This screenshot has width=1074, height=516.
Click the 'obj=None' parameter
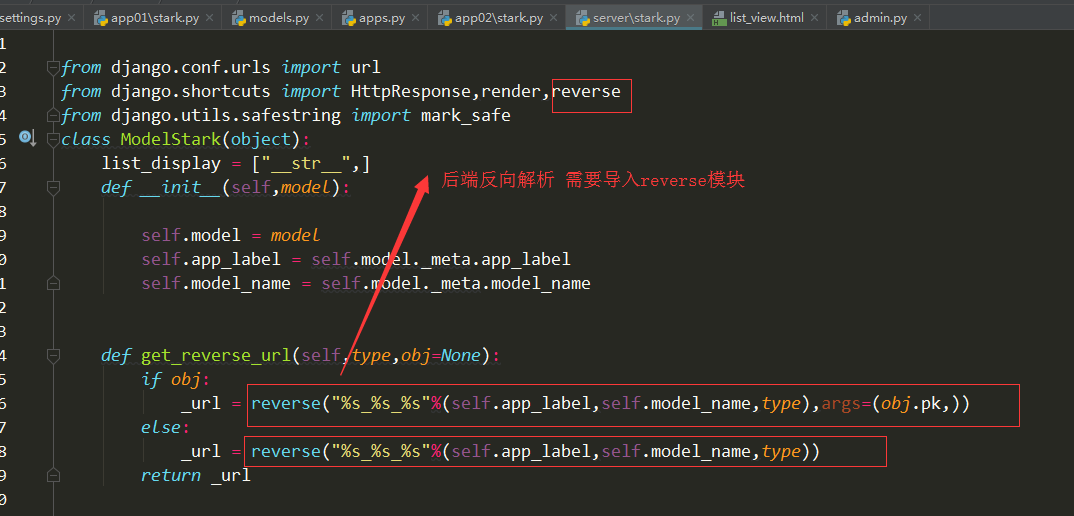click(440, 355)
